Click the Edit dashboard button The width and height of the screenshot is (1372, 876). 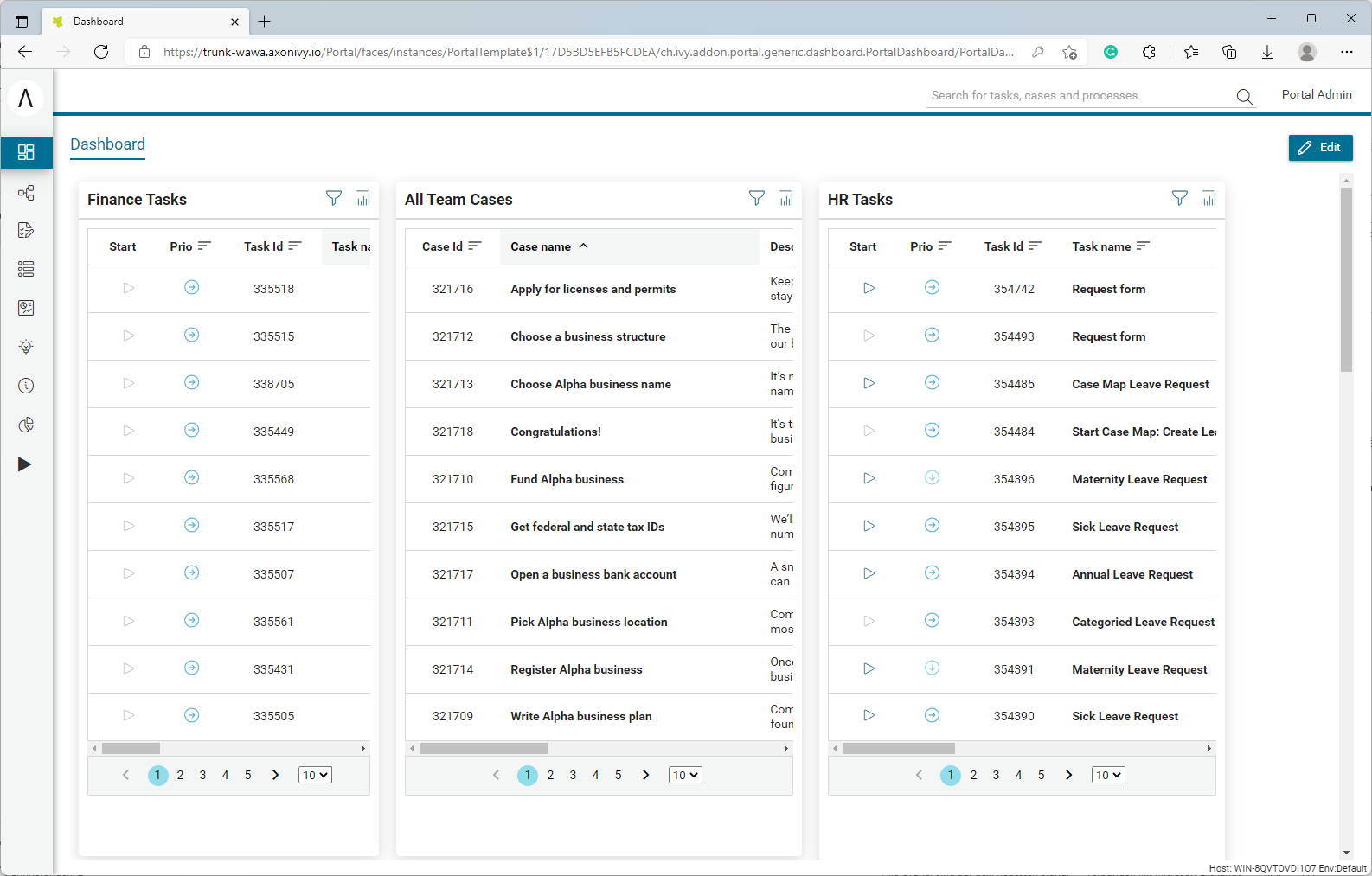(1320, 148)
